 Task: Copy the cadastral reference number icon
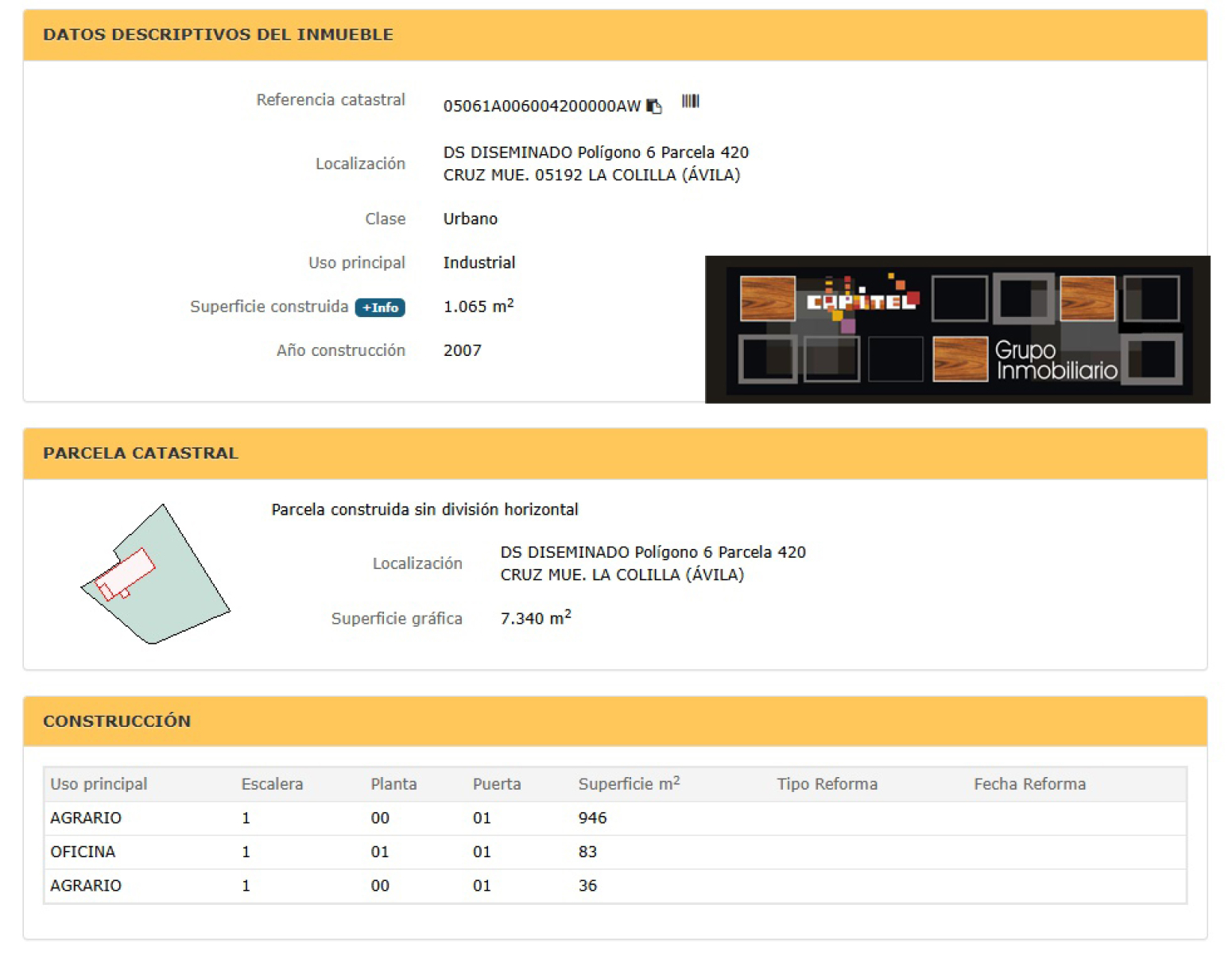click(654, 106)
